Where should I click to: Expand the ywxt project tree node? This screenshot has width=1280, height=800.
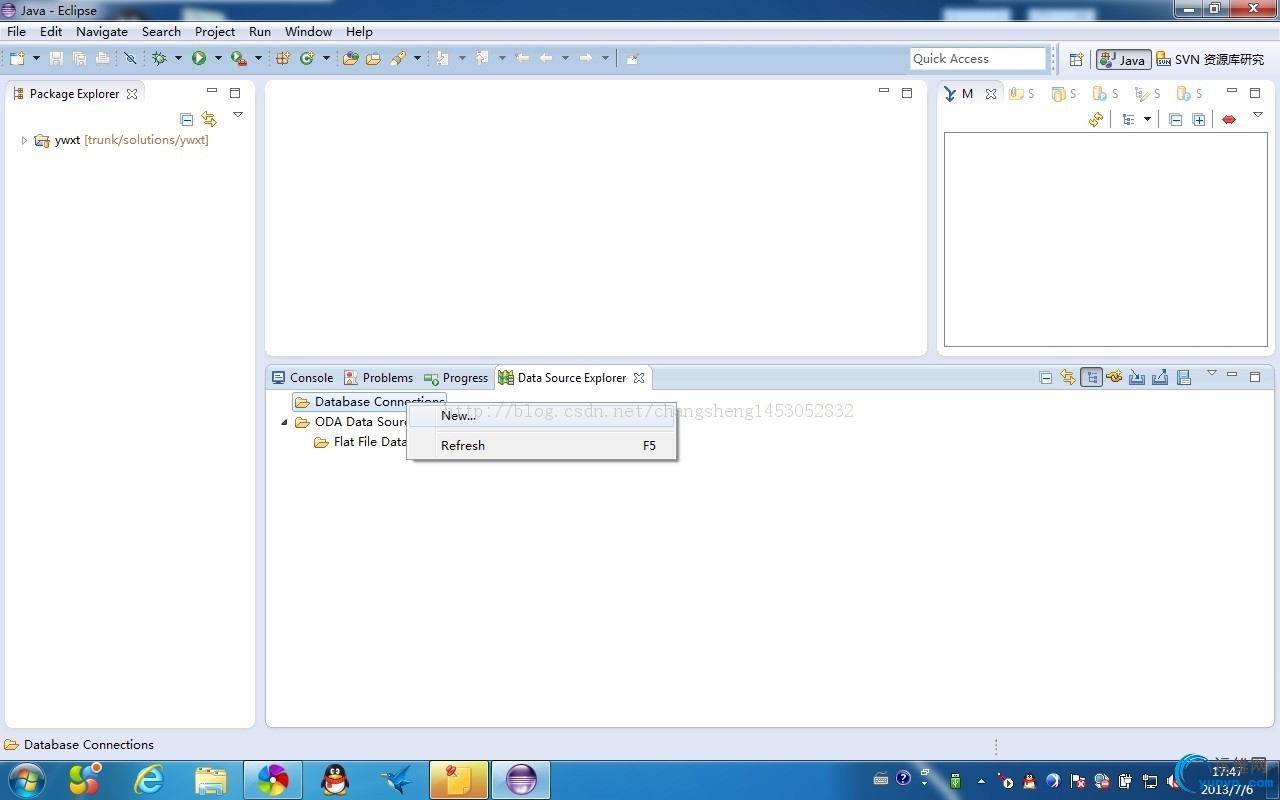pyautogui.click(x=24, y=141)
